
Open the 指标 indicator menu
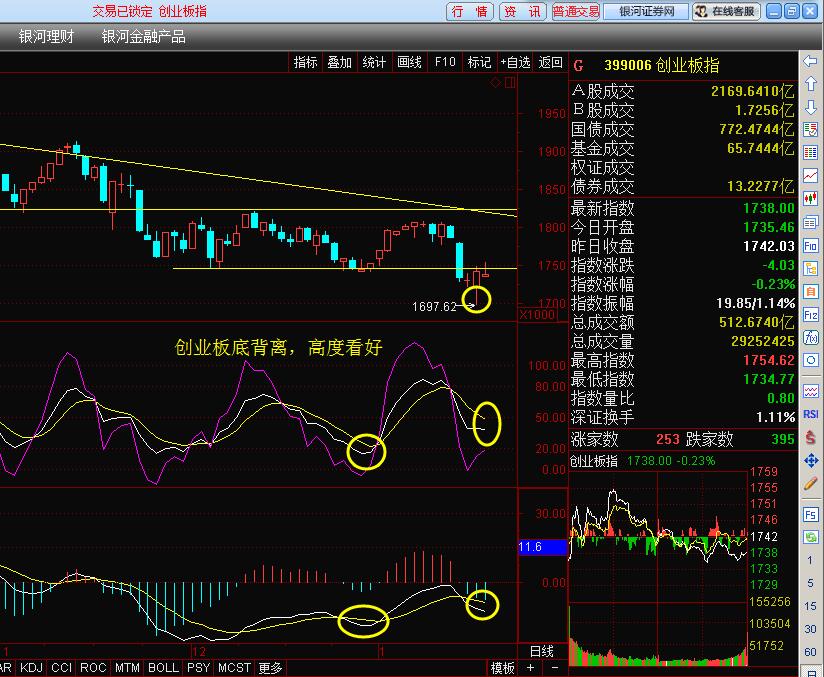coord(305,63)
